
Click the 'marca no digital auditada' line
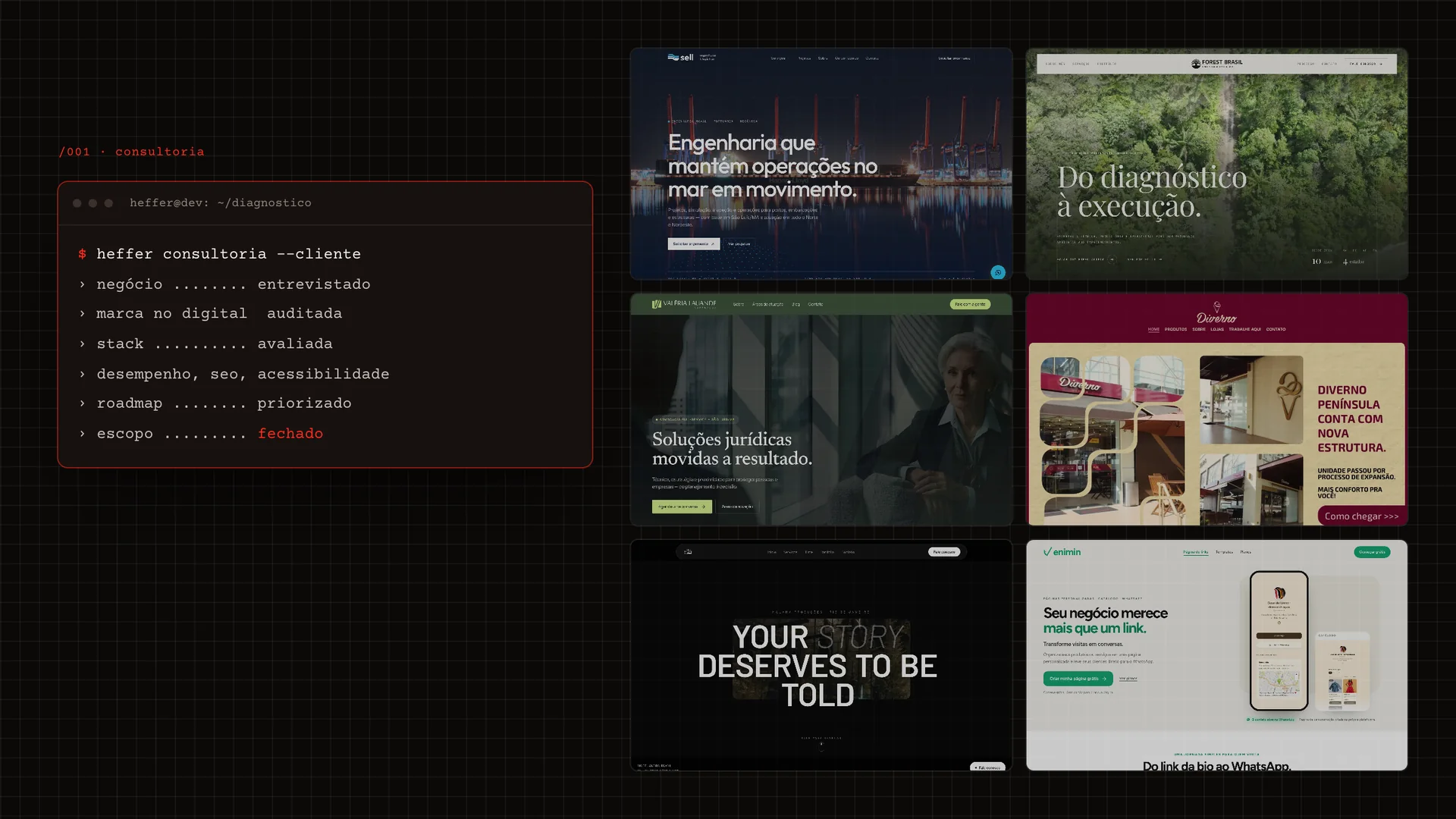[210, 314]
